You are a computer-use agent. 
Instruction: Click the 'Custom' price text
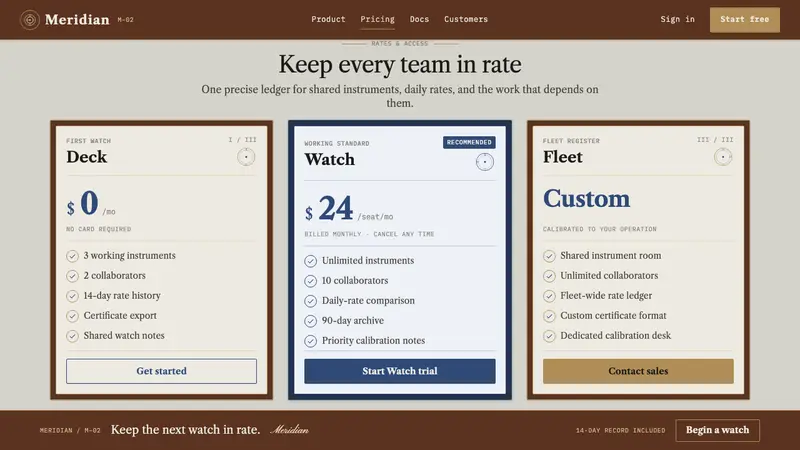click(x=586, y=198)
